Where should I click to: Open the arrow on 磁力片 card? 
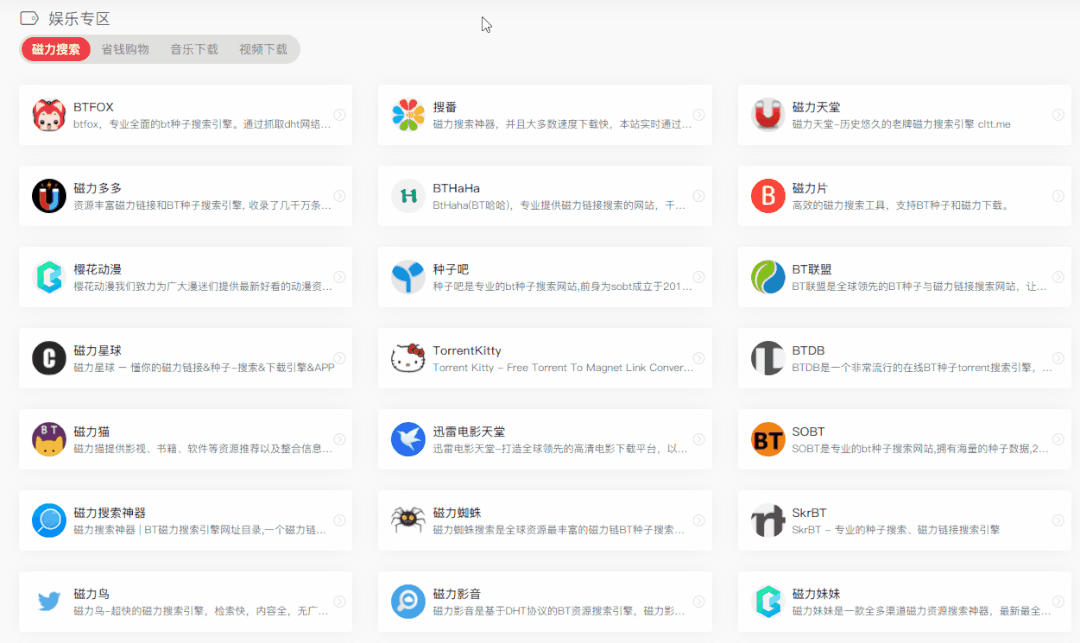(1058, 196)
